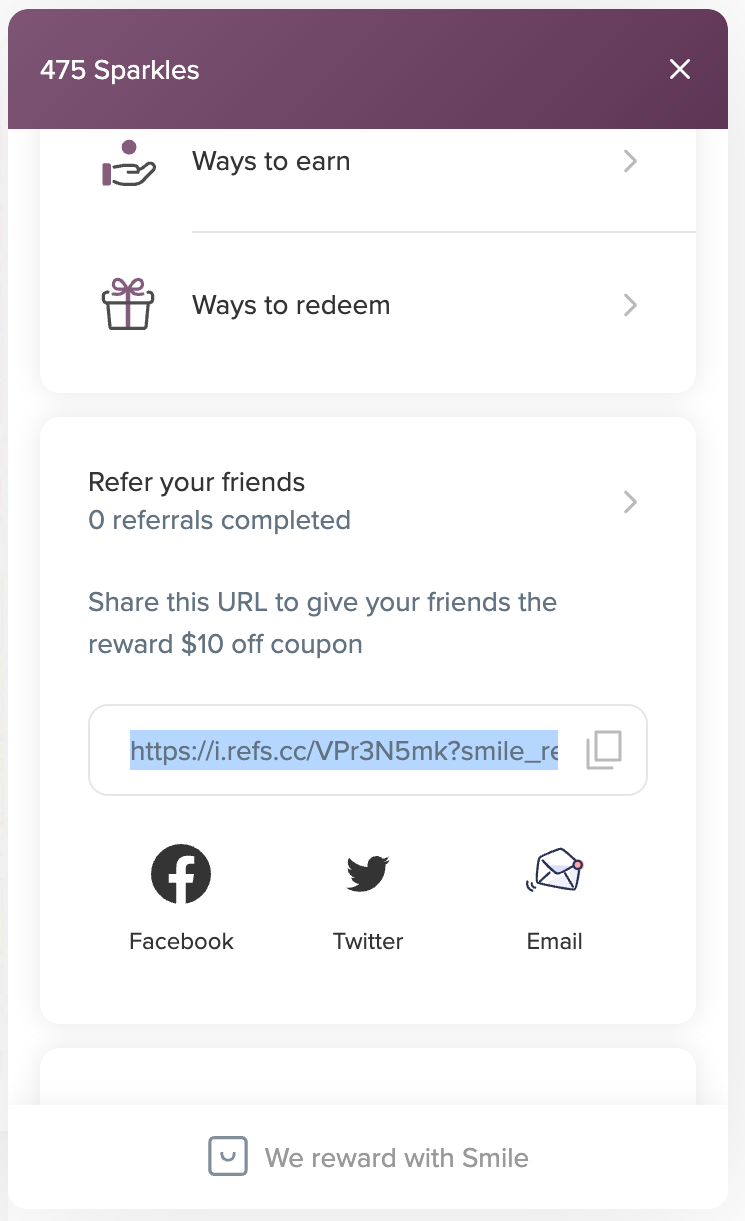Share via the Email envelope icon
Viewport: 745px width, 1221px height.
pyautogui.click(x=554, y=870)
